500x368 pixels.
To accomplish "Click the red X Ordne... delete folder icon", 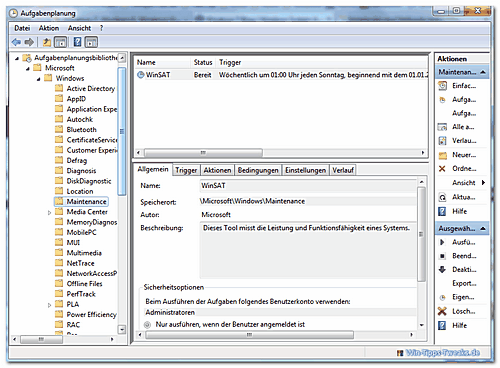I will click(442, 169).
